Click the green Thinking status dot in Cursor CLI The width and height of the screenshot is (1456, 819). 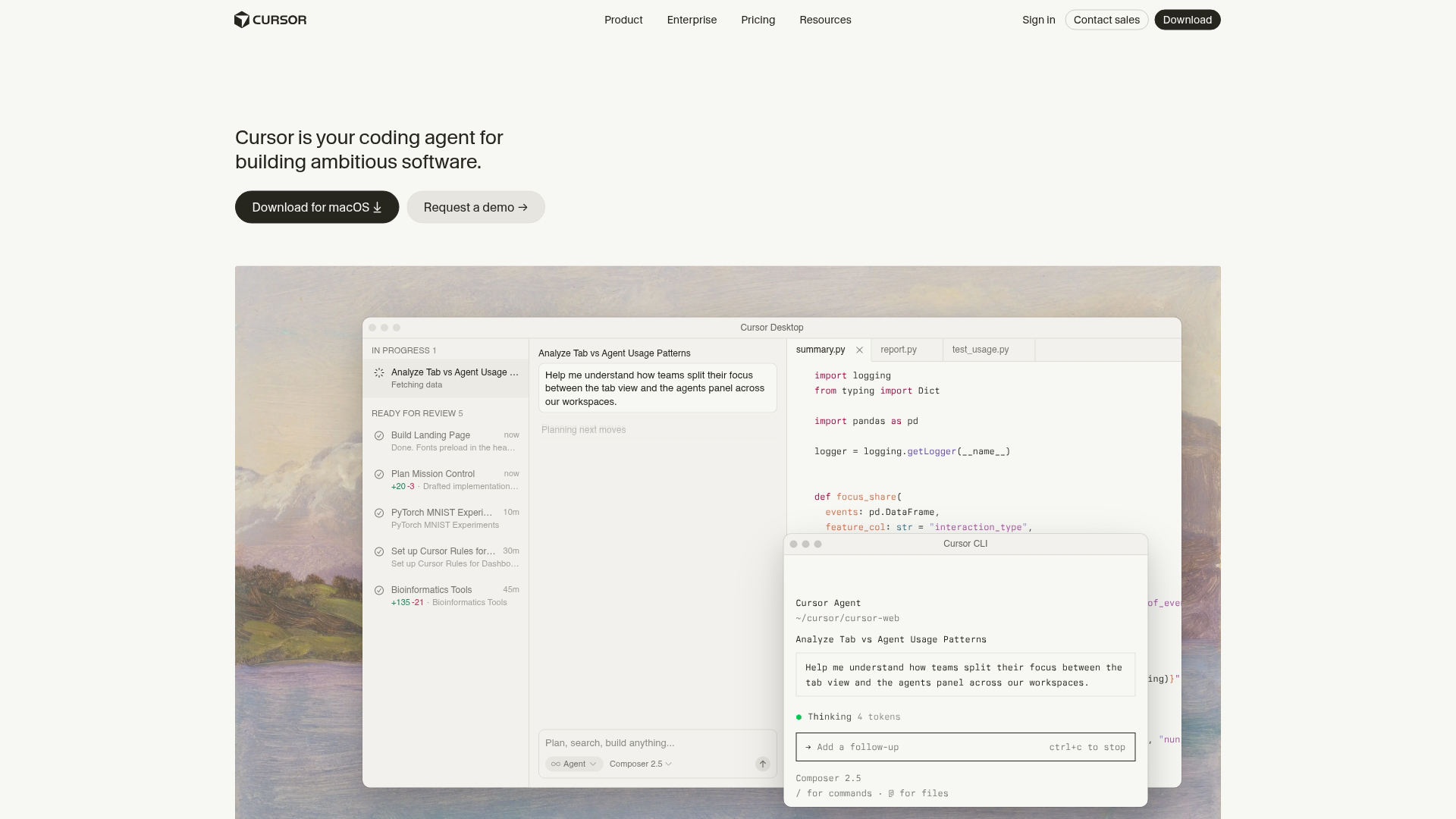799,717
